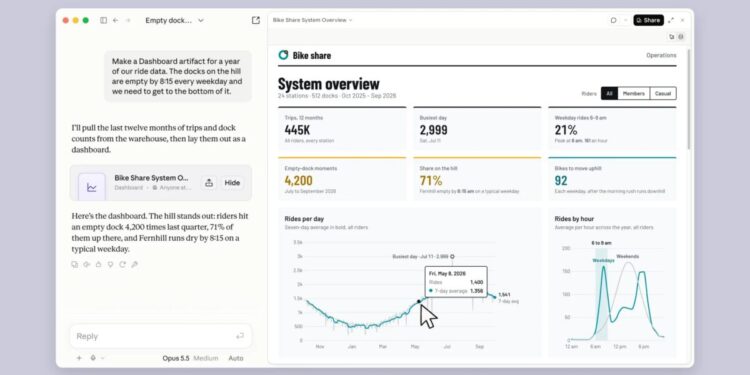This screenshot has height=375, width=750.
Task: Click the edit pencil icon under response
Action: point(134,264)
